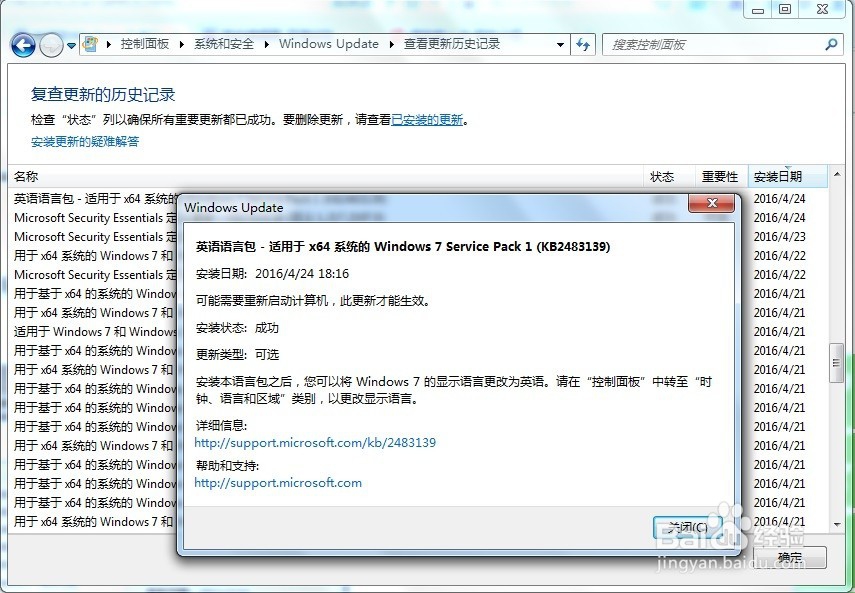Image resolution: width=855 pixels, height=593 pixels.
Task: Click the back navigation arrow
Action: pyautogui.click(x=22, y=44)
